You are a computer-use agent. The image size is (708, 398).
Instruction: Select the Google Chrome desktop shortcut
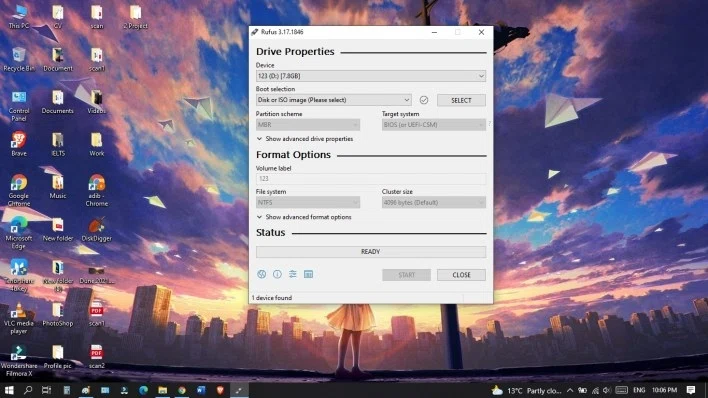pyautogui.click(x=19, y=191)
